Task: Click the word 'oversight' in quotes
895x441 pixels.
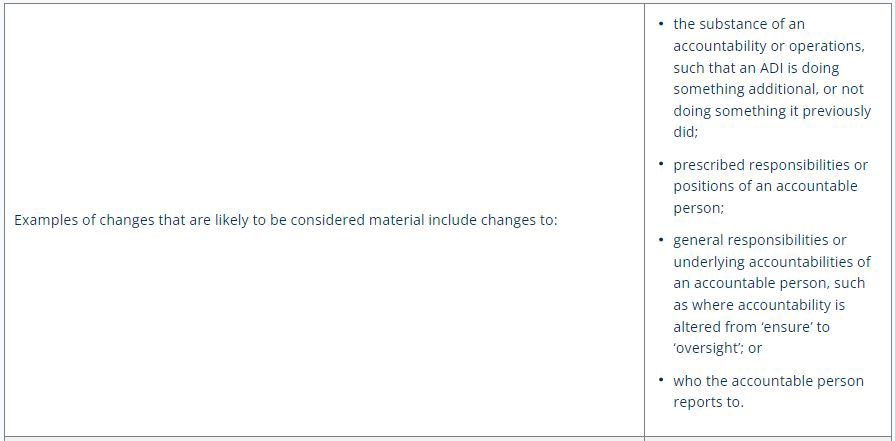Action: coord(709,349)
